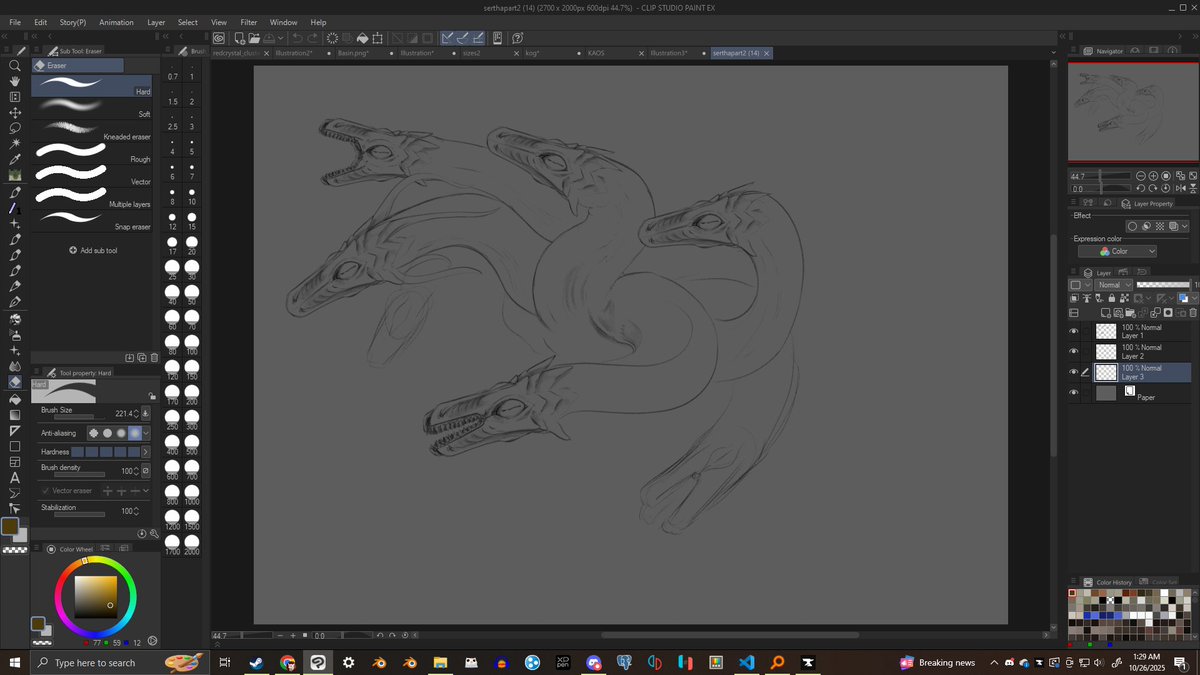The height and width of the screenshot is (675, 1200).
Task: Choose the Multiple layers eraser sub tool
Action: 92,196
